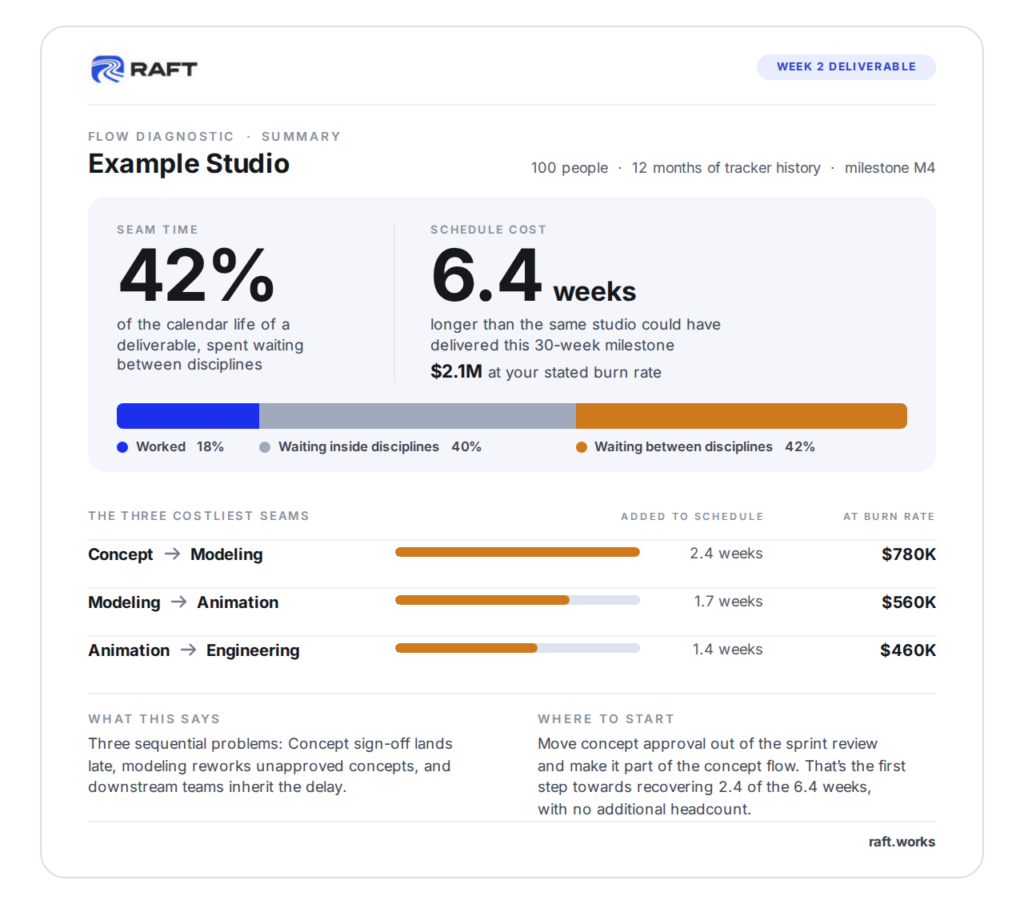
Task: Click the FLOW DIAGNOSTIC label
Action: pos(161,137)
